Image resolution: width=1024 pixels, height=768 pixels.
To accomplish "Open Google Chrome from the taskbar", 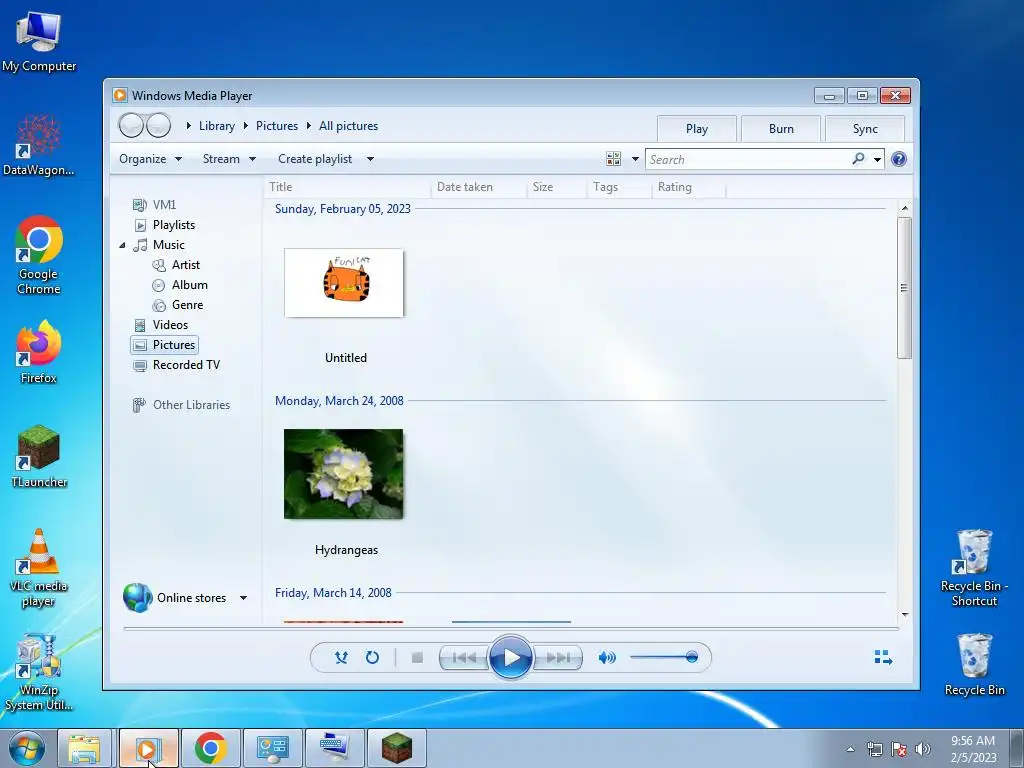I will coord(210,748).
